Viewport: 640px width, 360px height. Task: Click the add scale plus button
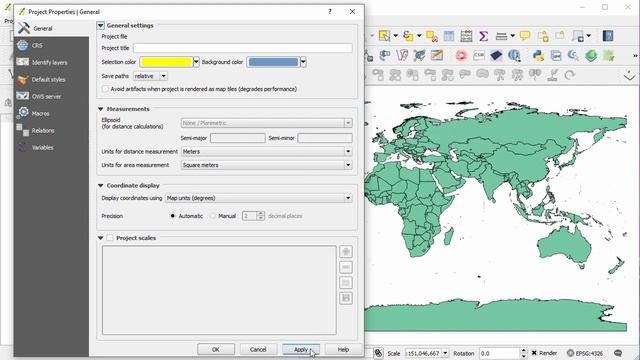pyautogui.click(x=346, y=252)
